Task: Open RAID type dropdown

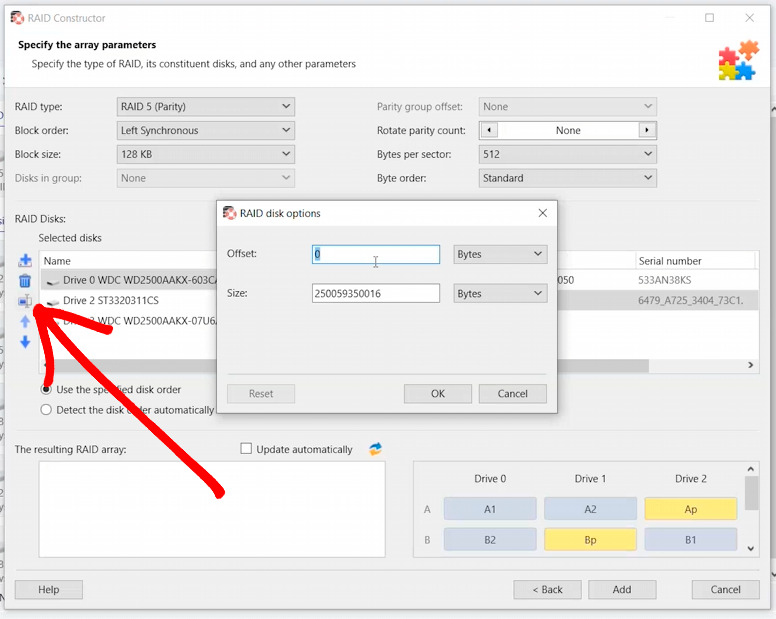Action: [205, 106]
